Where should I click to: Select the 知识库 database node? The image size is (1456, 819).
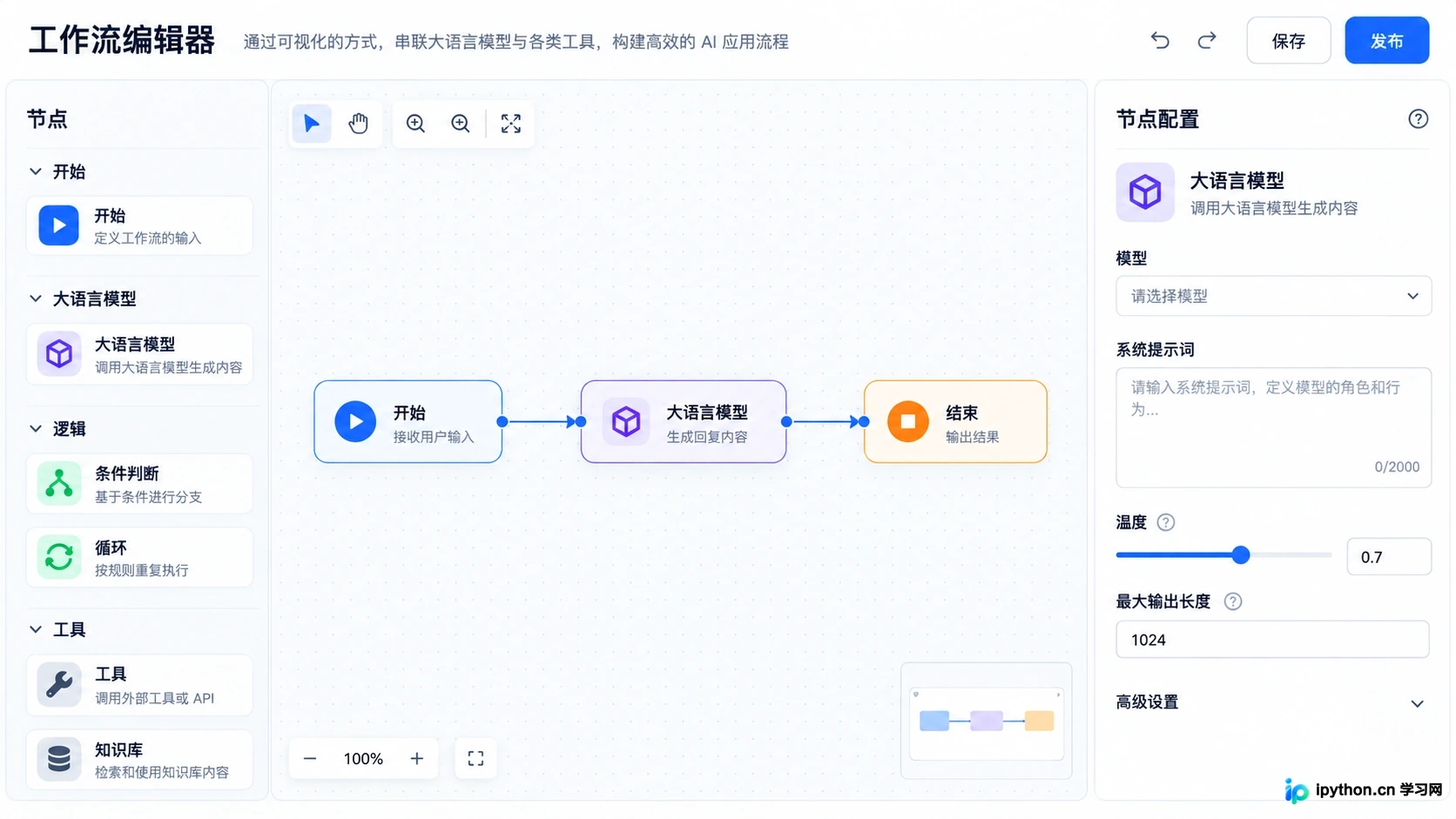139,760
